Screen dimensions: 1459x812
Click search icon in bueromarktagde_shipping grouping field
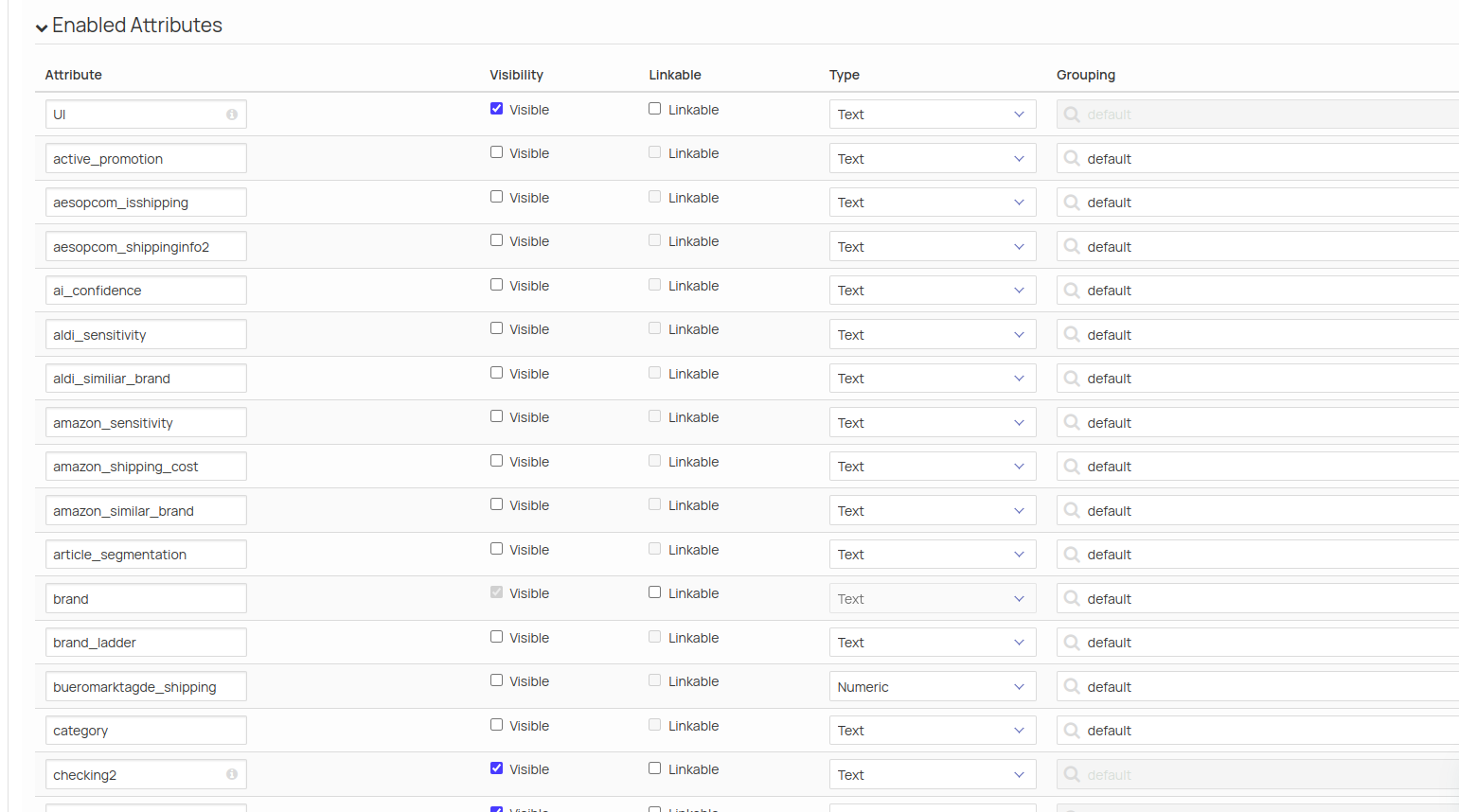[x=1072, y=686]
